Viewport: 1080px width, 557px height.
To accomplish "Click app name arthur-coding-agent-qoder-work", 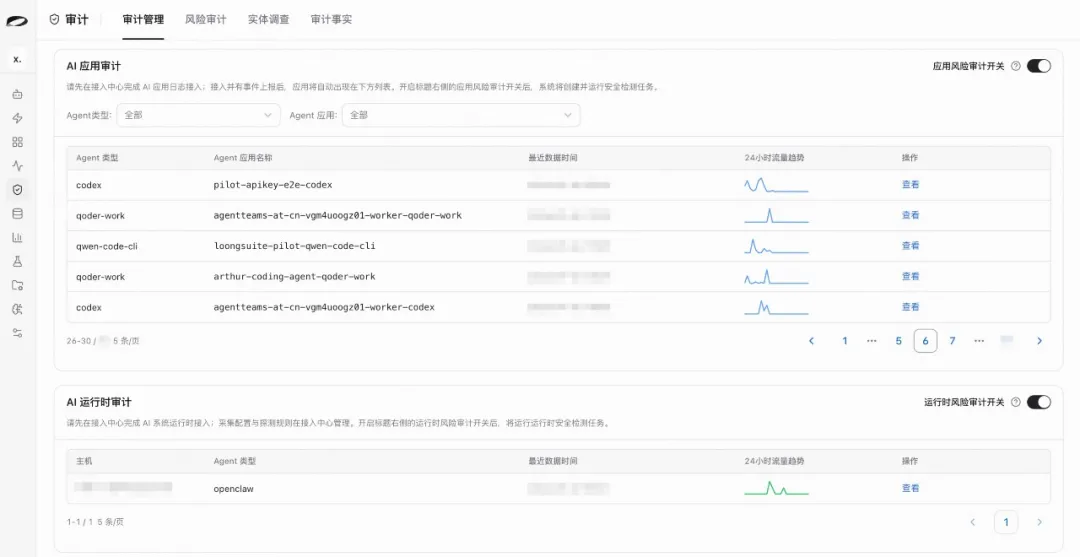I will point(294,276).
